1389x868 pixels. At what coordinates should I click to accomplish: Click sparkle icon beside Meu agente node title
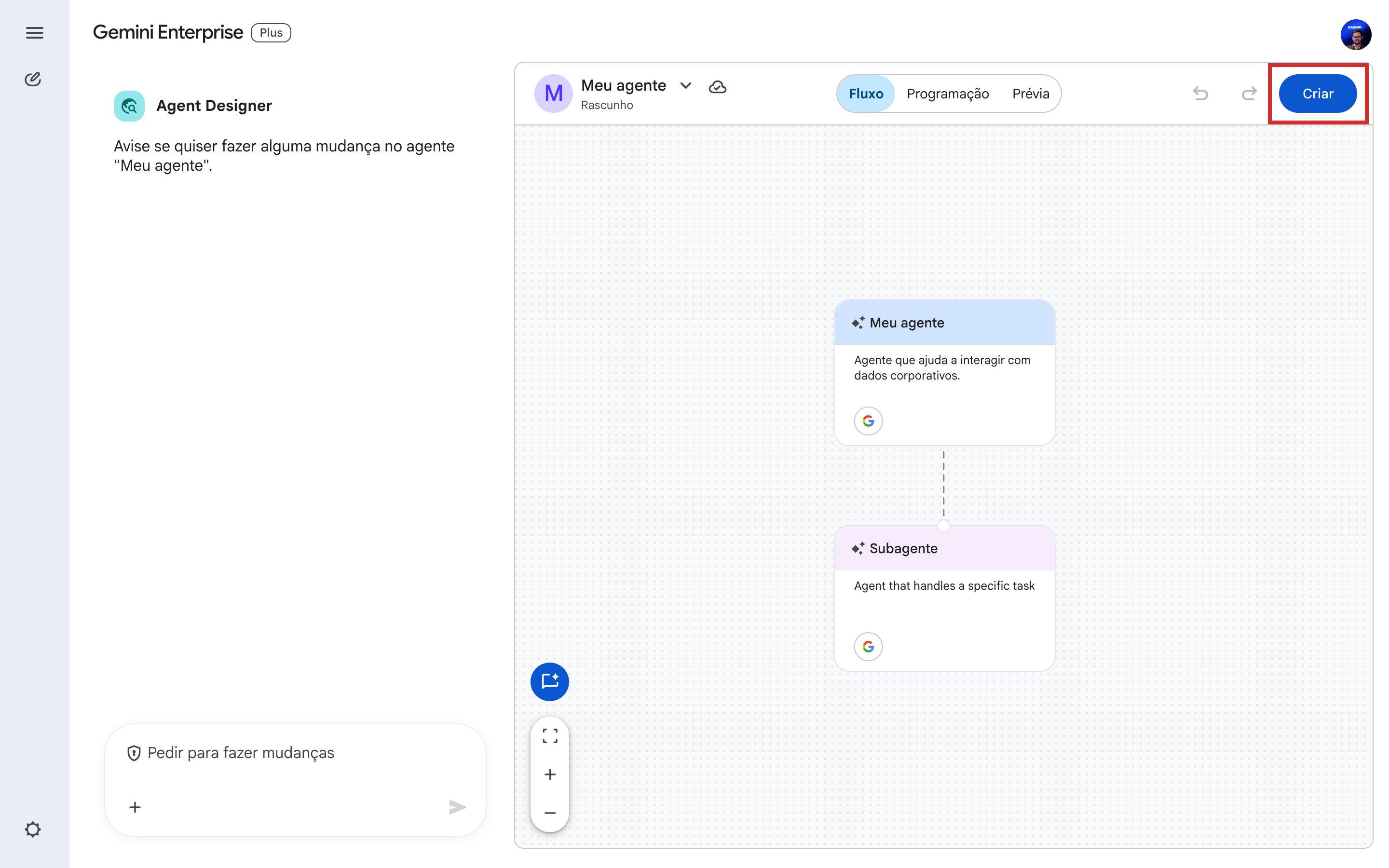point(858,323)
